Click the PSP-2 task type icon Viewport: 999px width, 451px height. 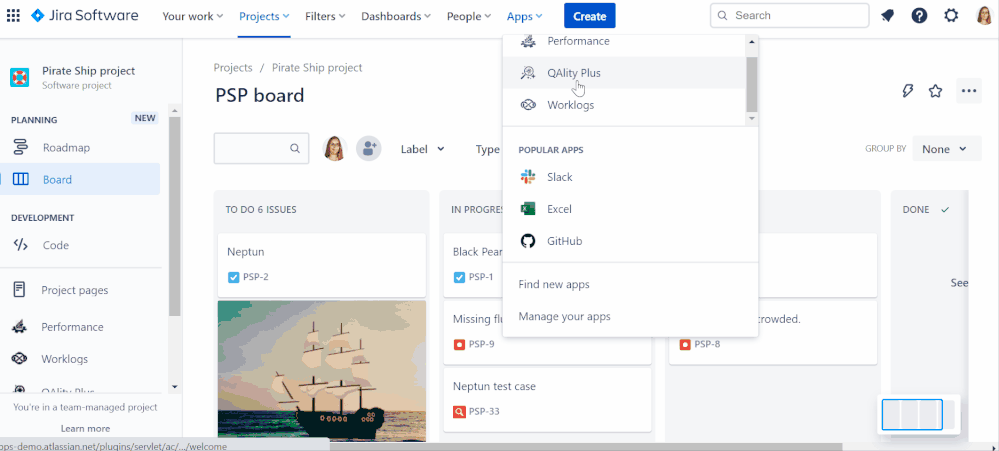click(233, 277)
